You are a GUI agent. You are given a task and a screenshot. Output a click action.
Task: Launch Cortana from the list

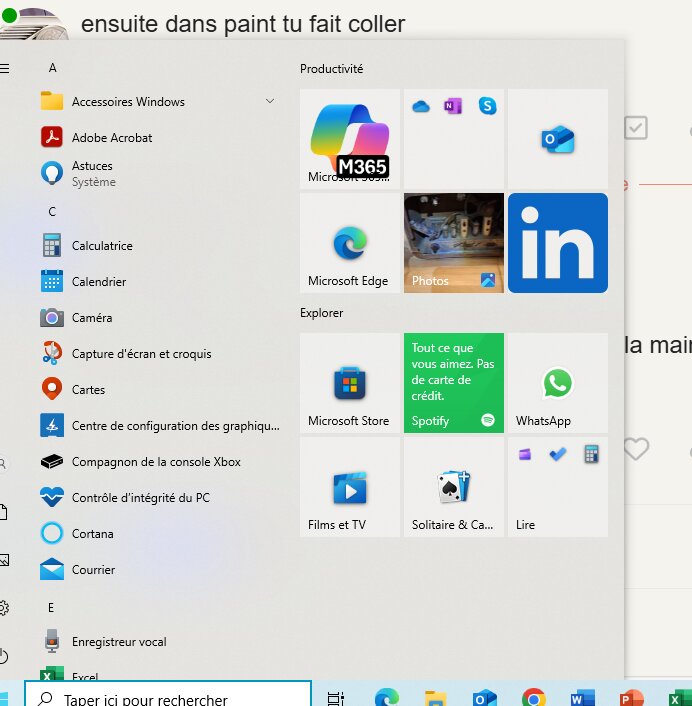(160, 534)
